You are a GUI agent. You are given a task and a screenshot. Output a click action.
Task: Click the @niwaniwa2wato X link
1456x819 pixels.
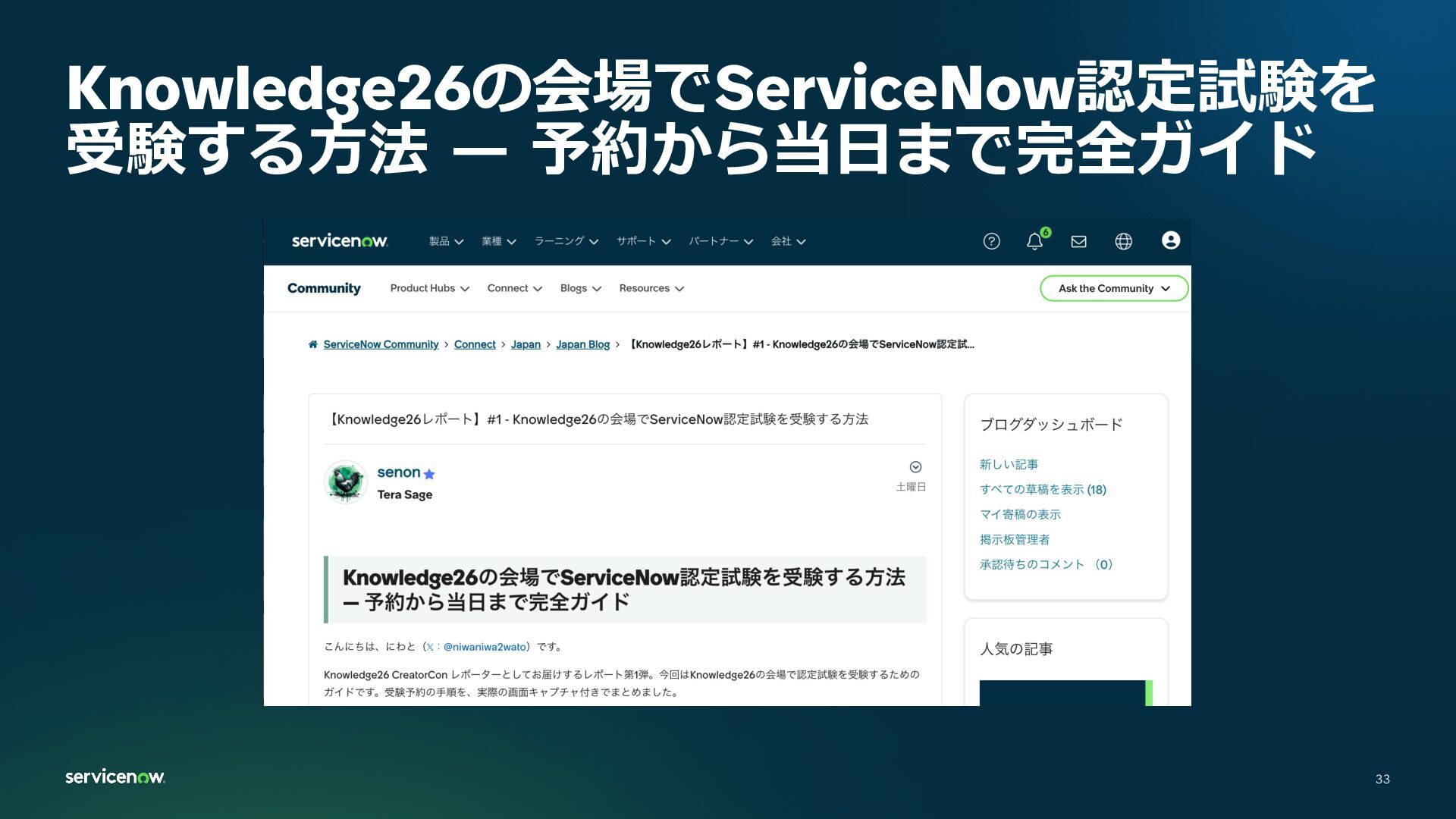[x=484, y=647]
